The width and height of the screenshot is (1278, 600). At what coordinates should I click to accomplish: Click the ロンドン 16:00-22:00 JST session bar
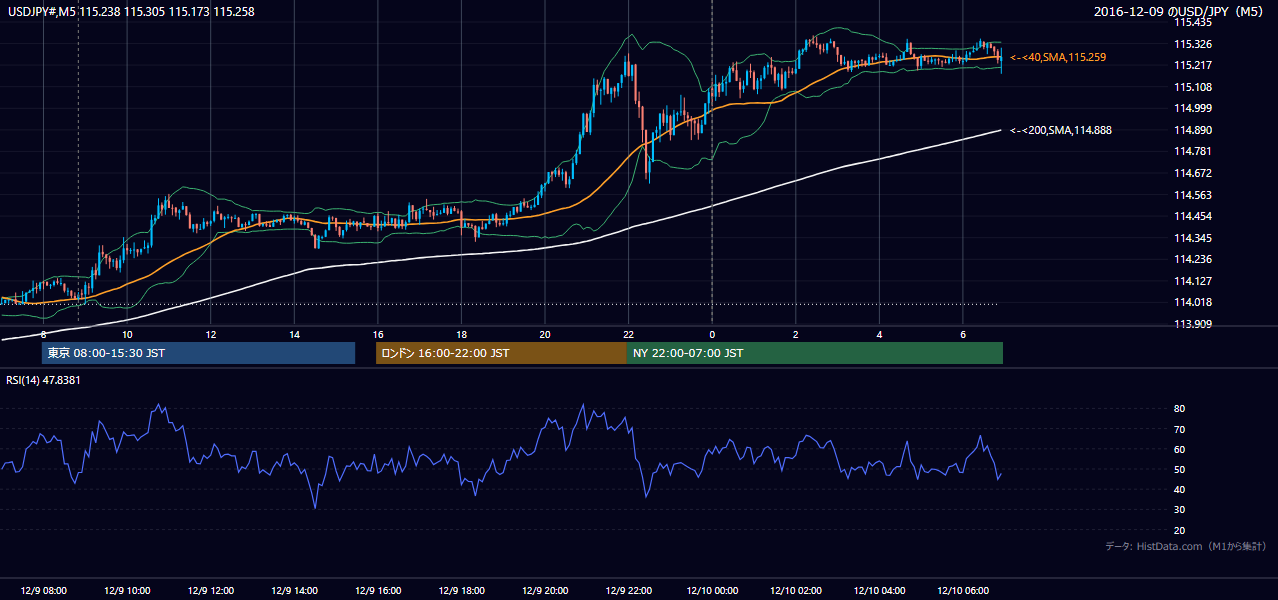pyautogui.click(x=501, y=353)
